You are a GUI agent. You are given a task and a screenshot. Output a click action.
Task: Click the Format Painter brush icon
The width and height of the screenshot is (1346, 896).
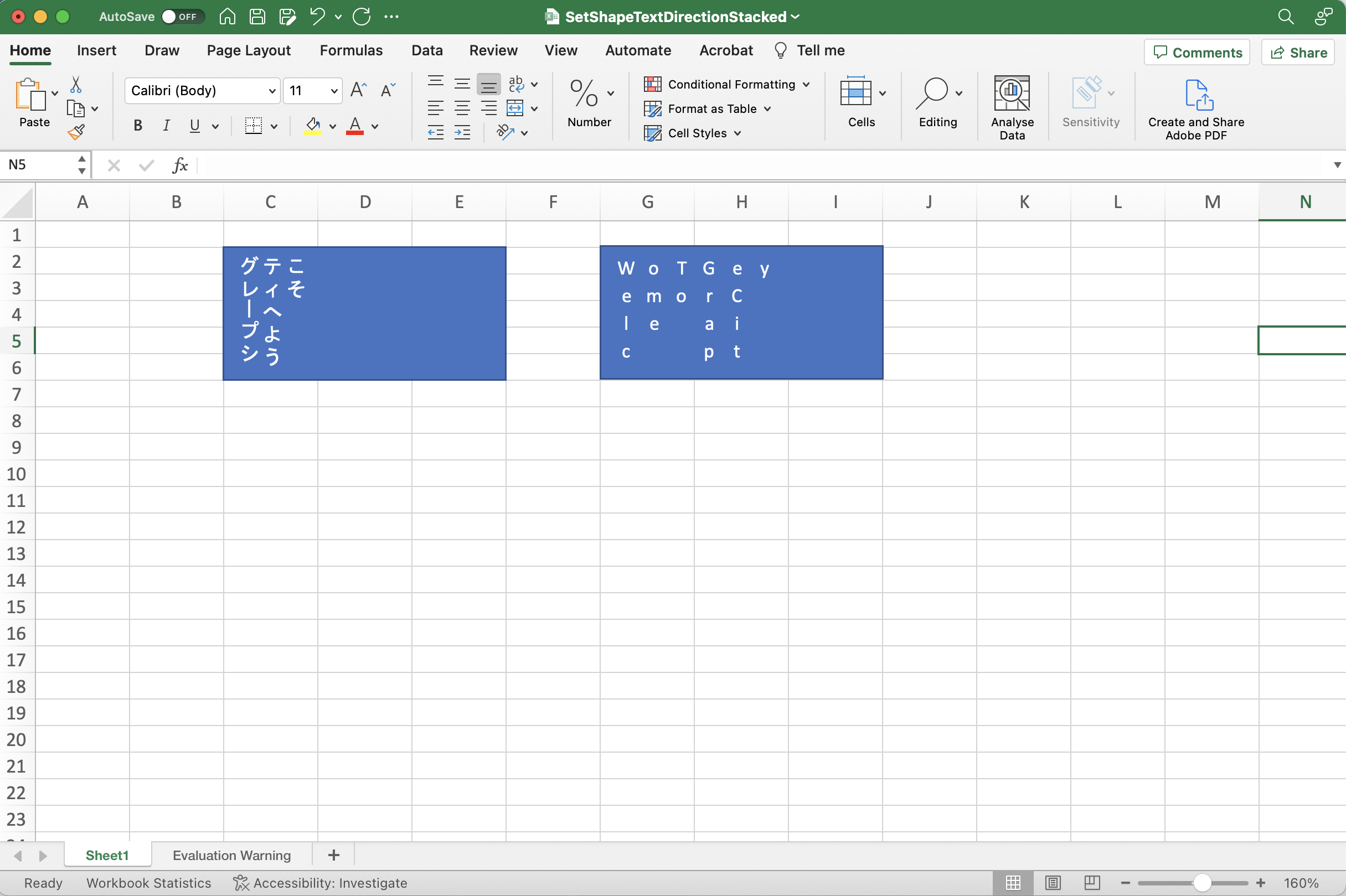coord(76,133)
